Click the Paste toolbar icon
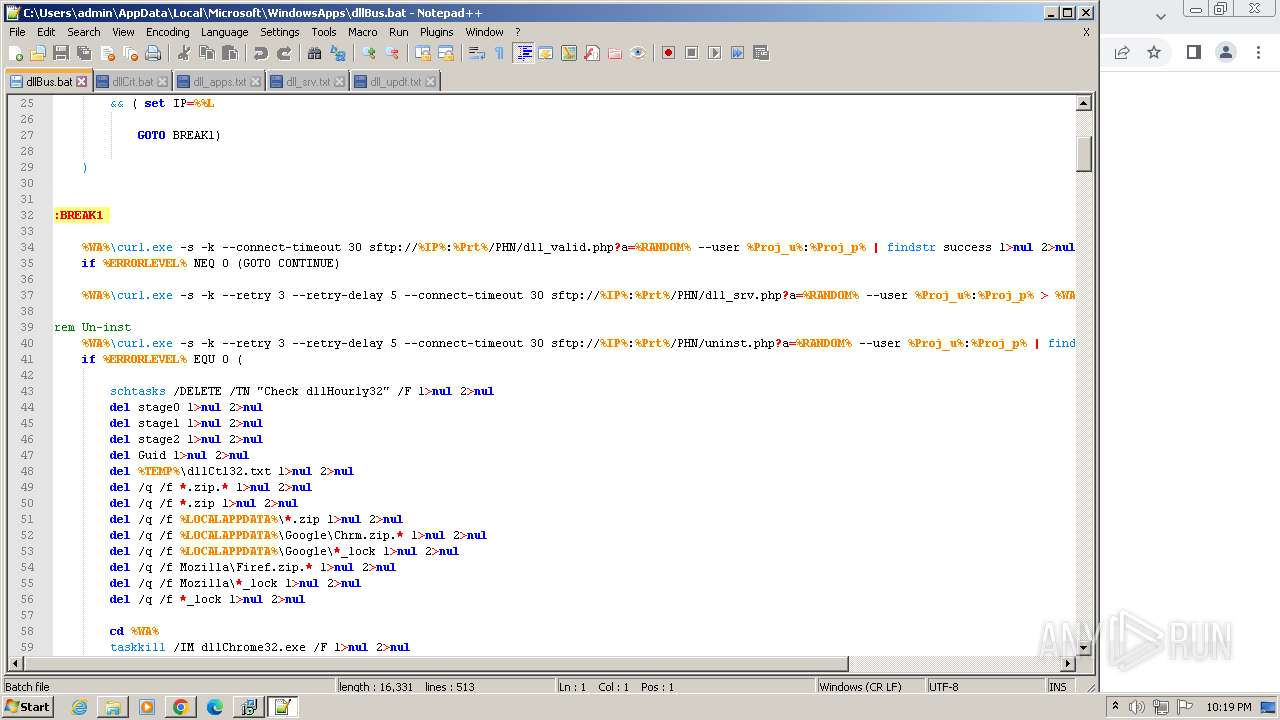Viewport: 1280px width, 720px height. pos(230,53)
